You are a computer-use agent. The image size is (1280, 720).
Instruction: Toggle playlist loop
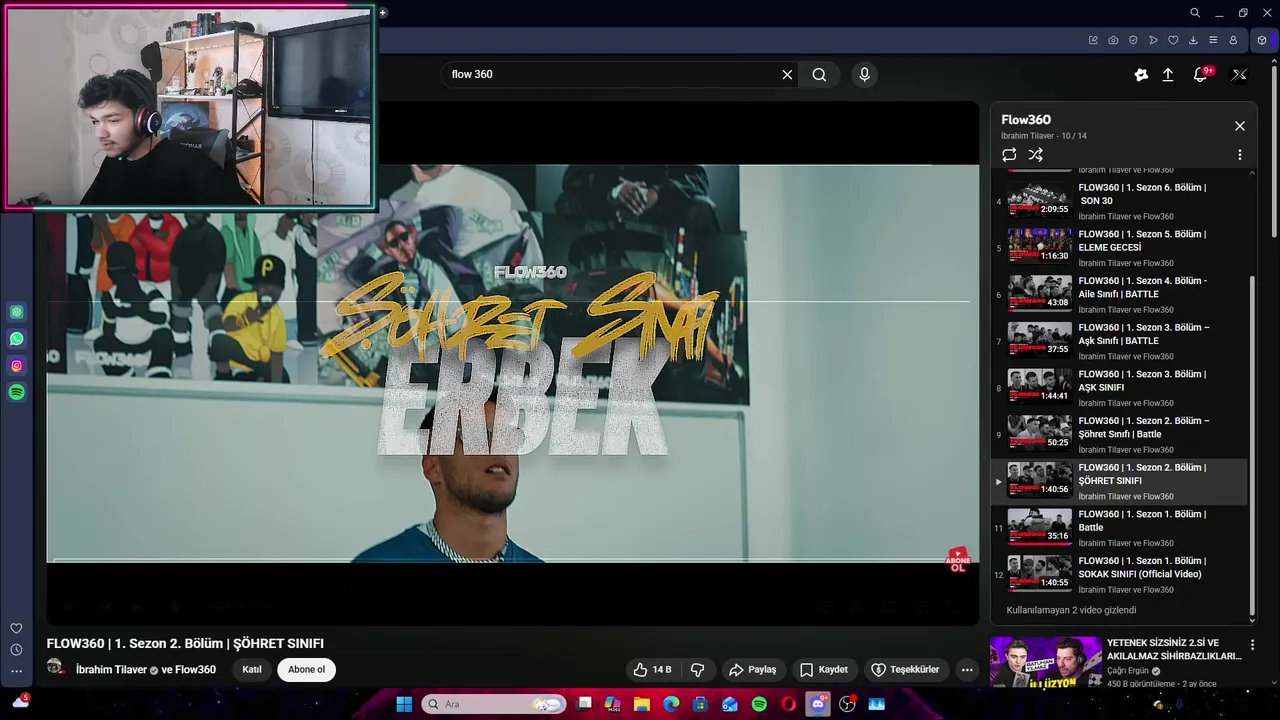click(1009, 155)
